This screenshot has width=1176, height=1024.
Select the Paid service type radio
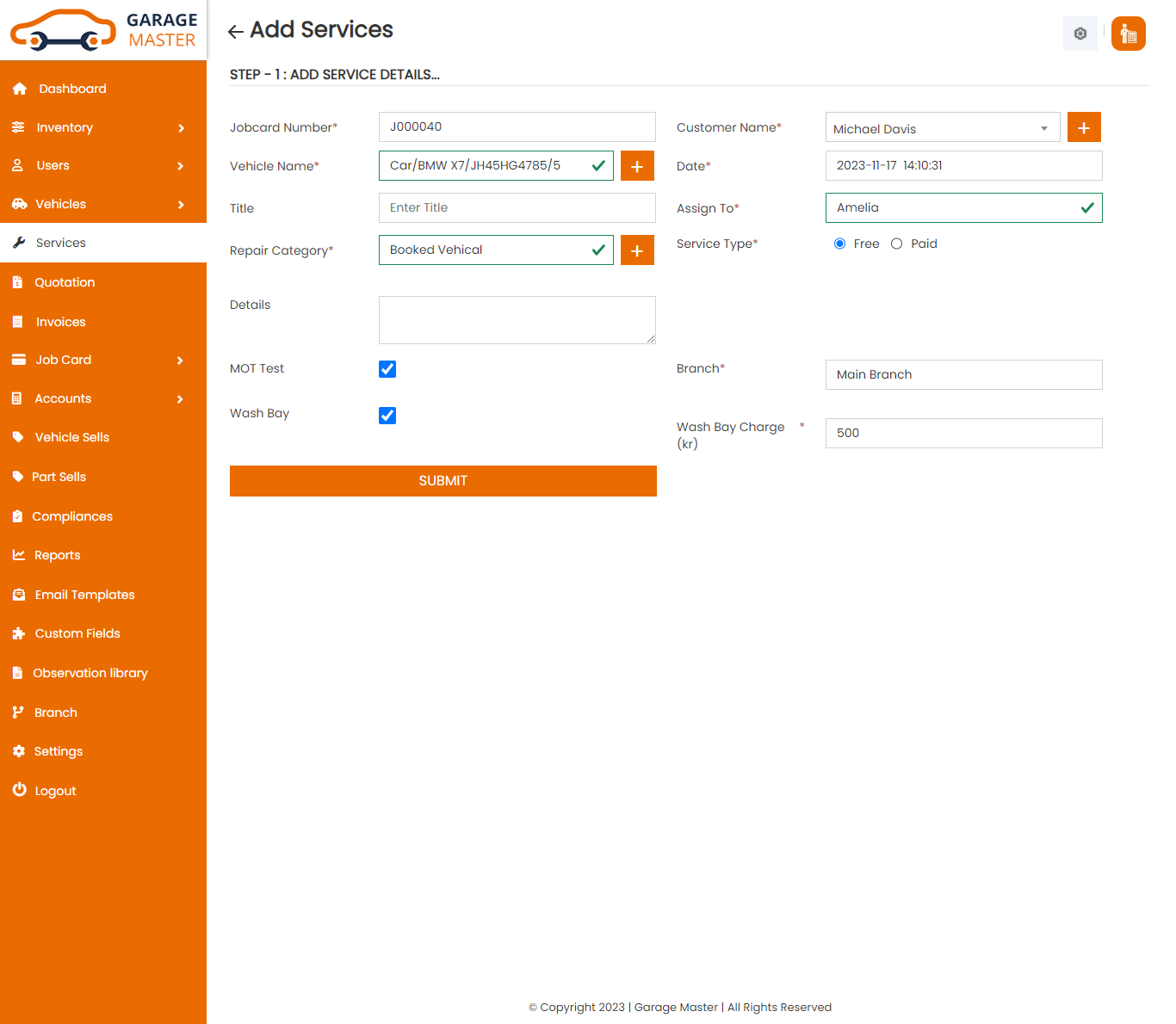[x=896, y=244]
